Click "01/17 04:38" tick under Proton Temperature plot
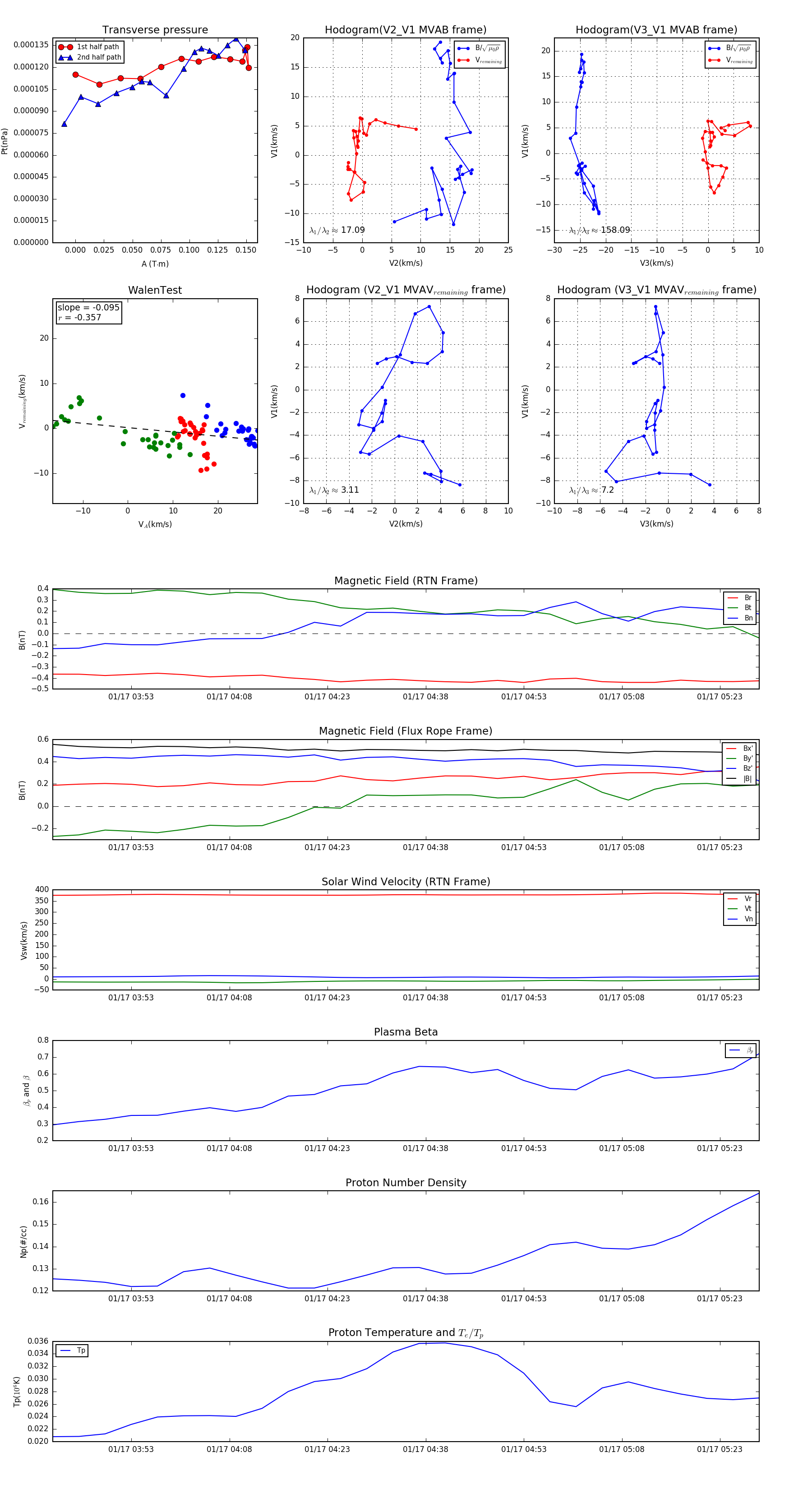Viewport: 812px width, 1489px height. [425, 1450]
